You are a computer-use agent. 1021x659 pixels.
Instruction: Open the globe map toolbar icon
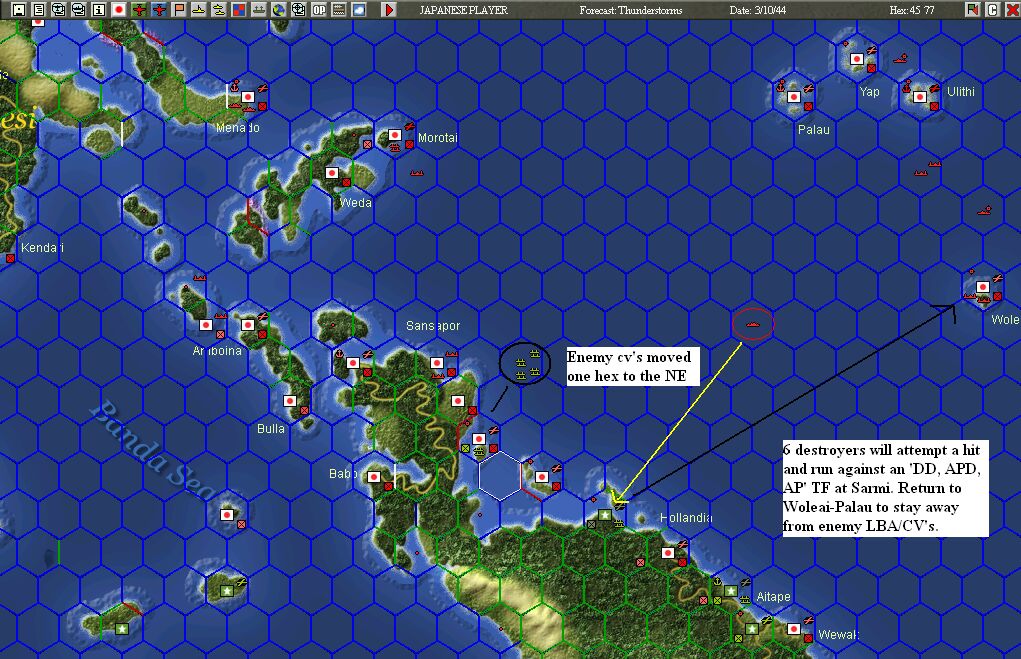(279, 10)
